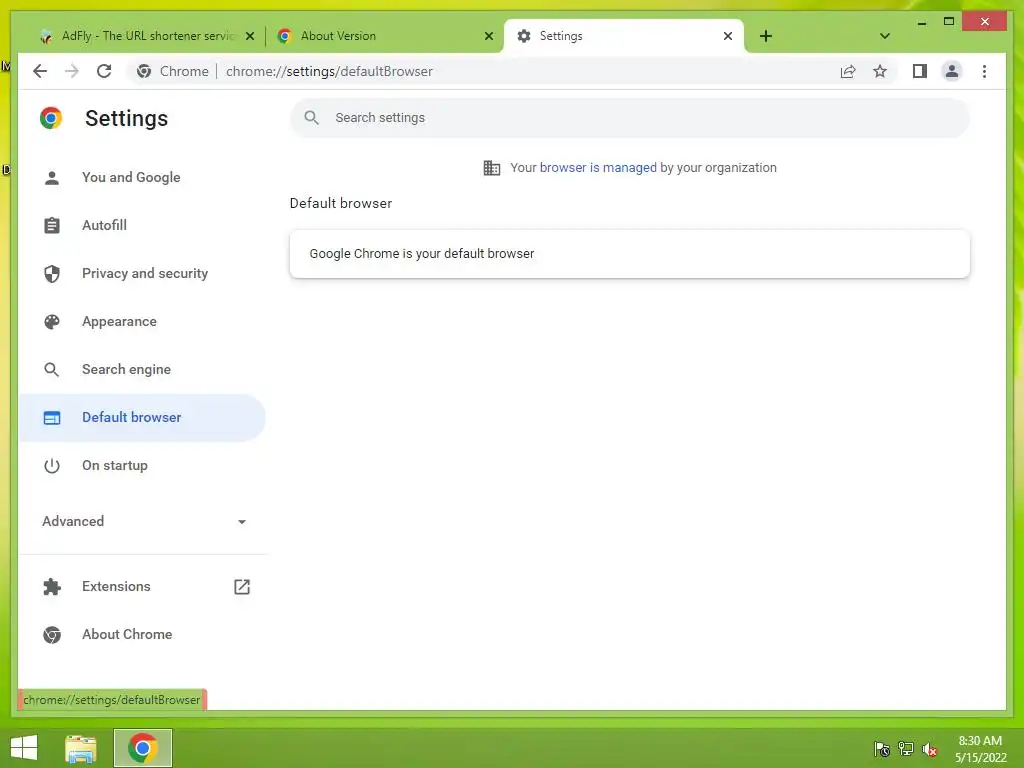1024x768 pixels.
Task: Open the side panel icon
Action: [x=920, y=71]
